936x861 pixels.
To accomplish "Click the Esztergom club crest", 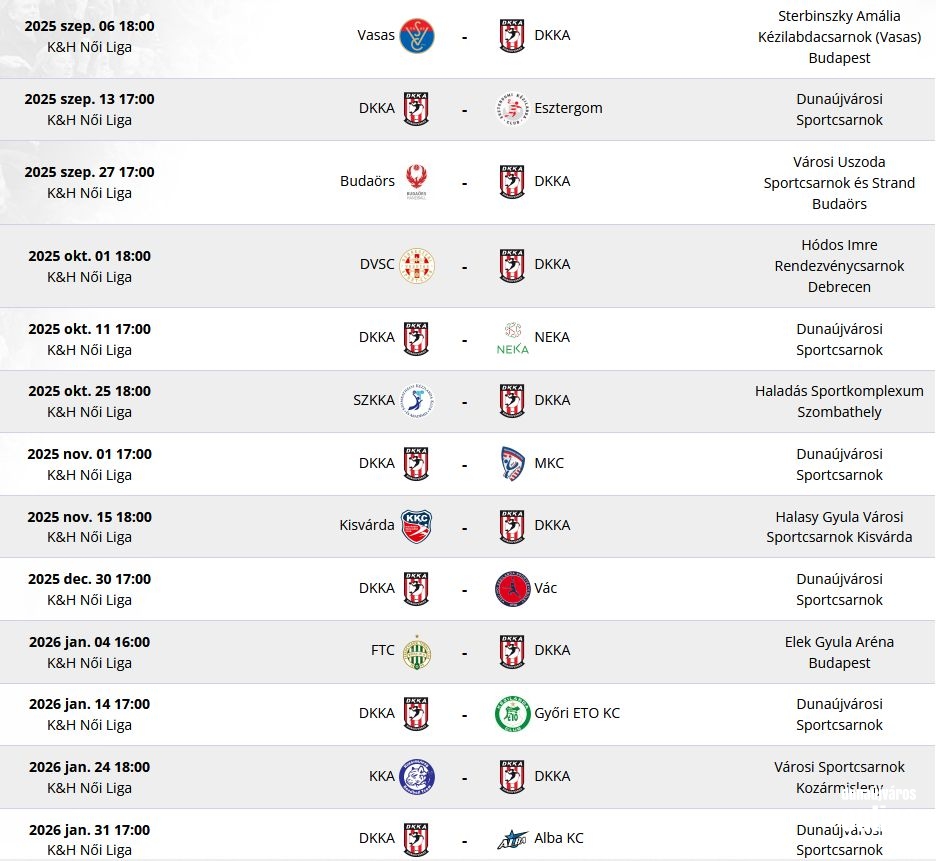I will 512,109.
